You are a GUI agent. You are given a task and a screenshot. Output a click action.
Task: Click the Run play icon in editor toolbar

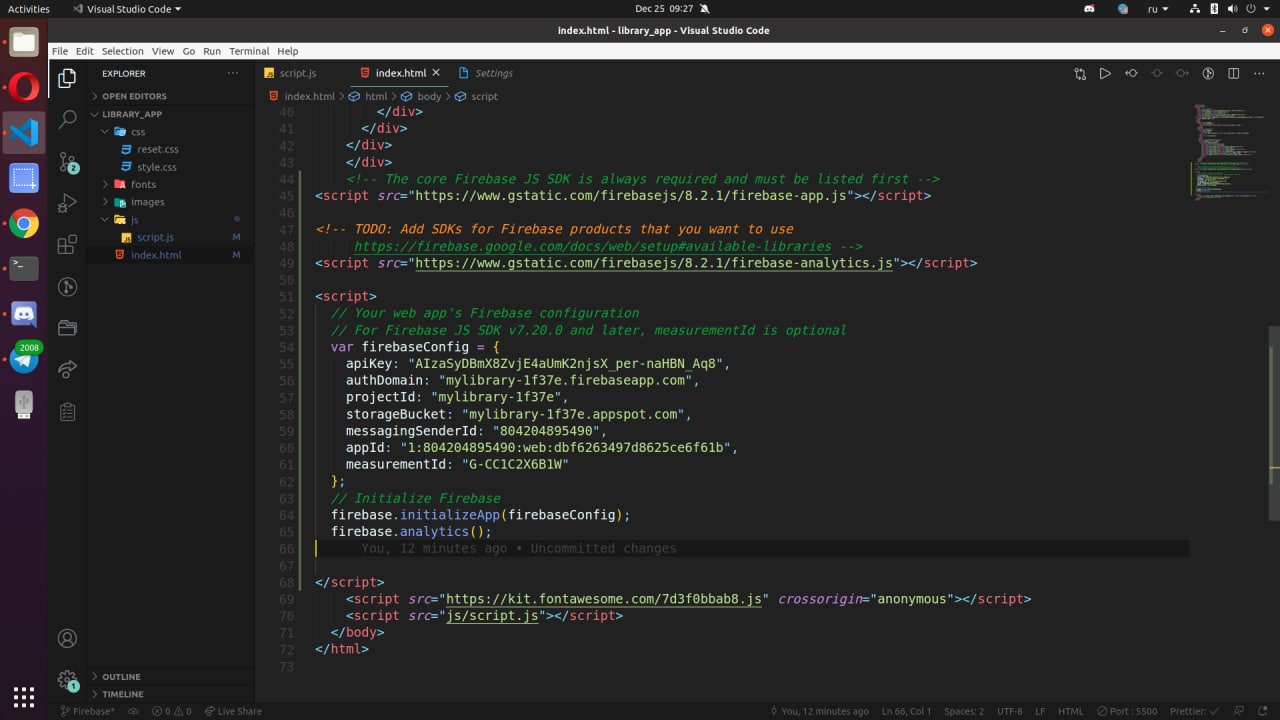click(x=1105, y=73)
